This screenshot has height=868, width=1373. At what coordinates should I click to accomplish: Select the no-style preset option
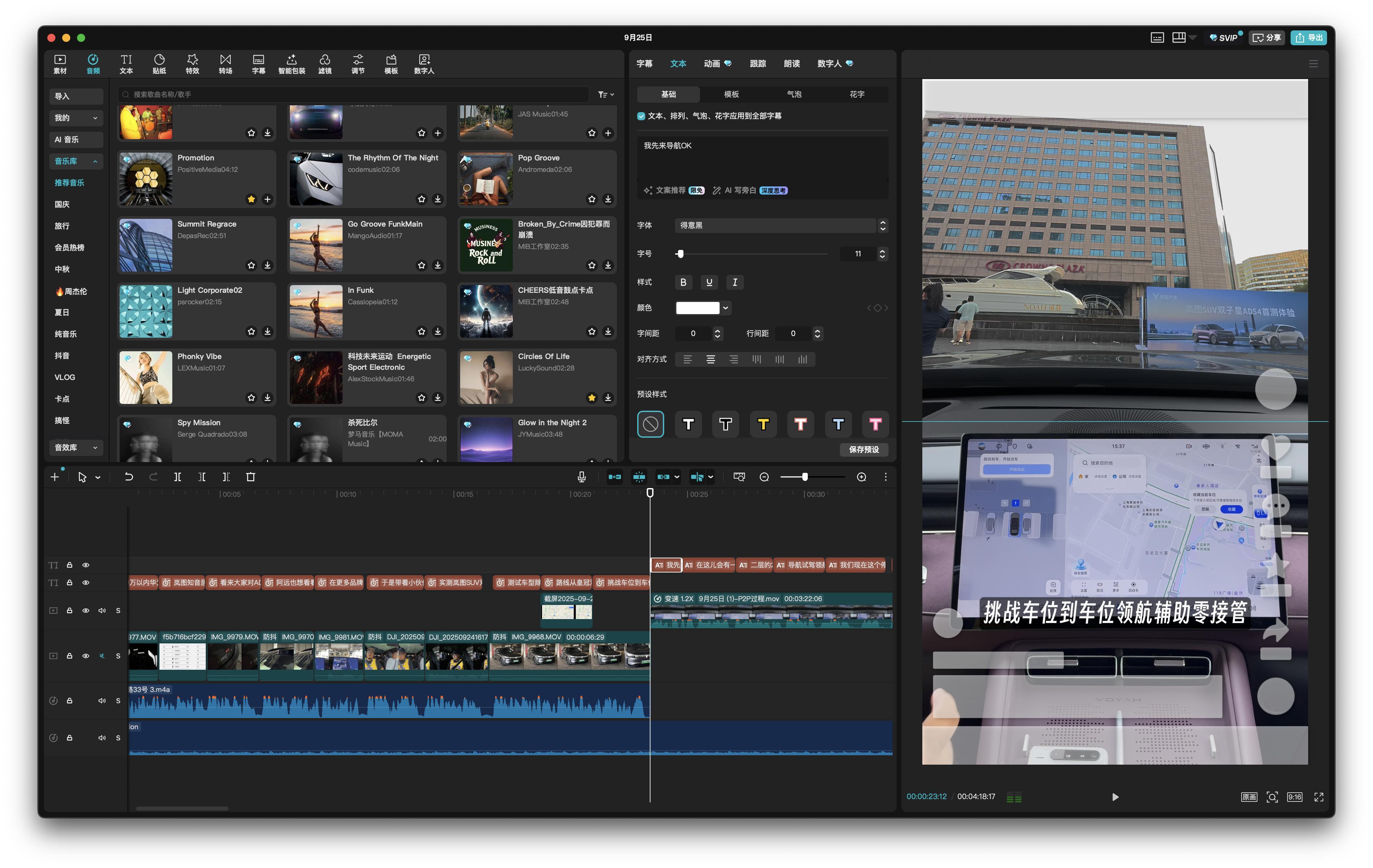(651, 424)
